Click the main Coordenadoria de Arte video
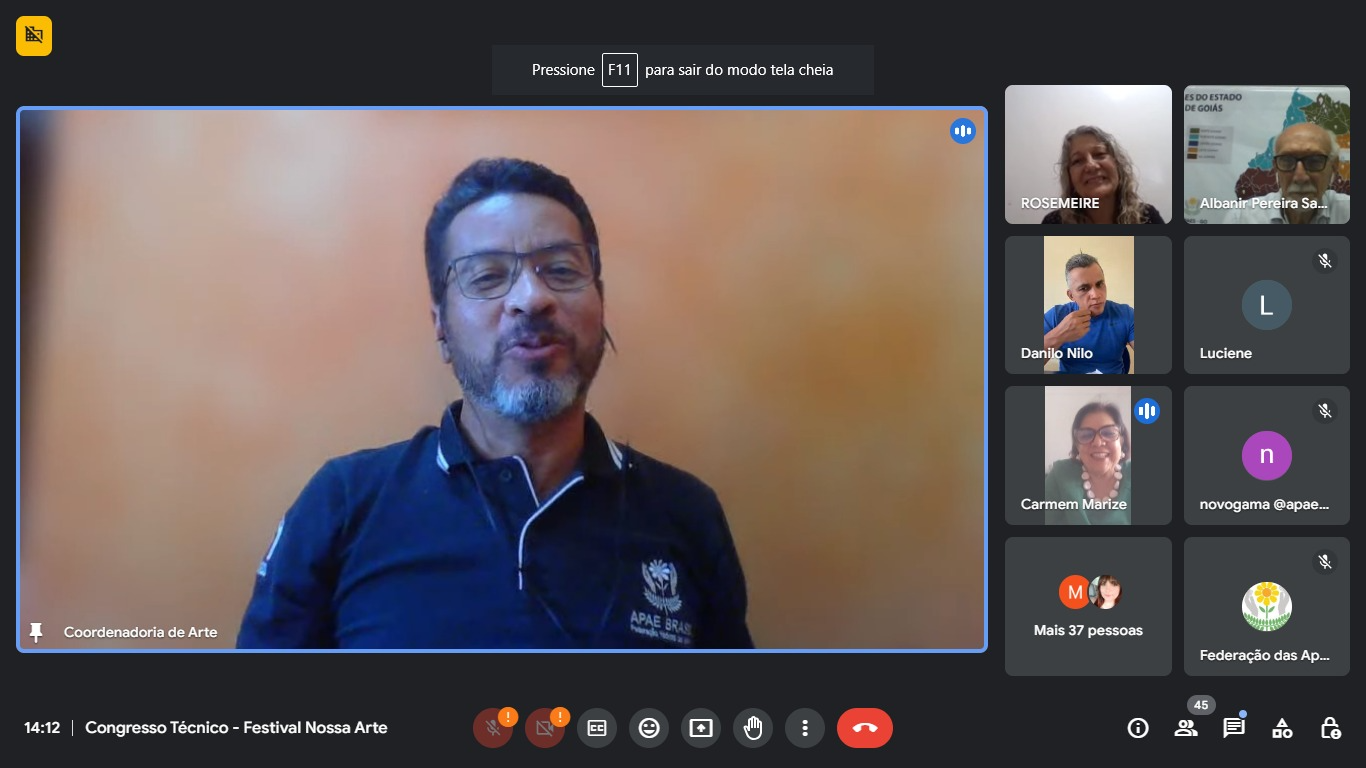Screen dimensions: 1366x768 click(502, 380)
